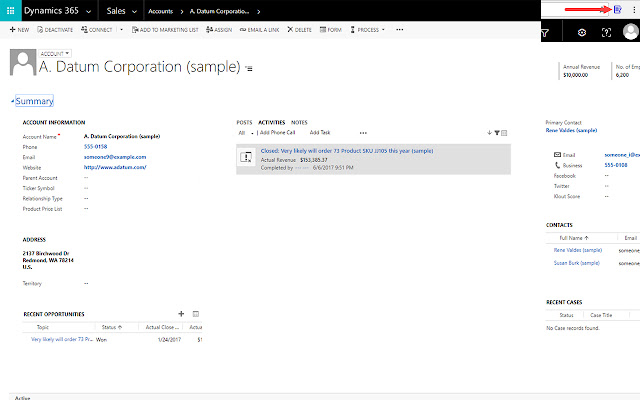Open the Dynamics 365 app launcher waffle
This screenshot has height=400, width=640.
tap(11, 11)
